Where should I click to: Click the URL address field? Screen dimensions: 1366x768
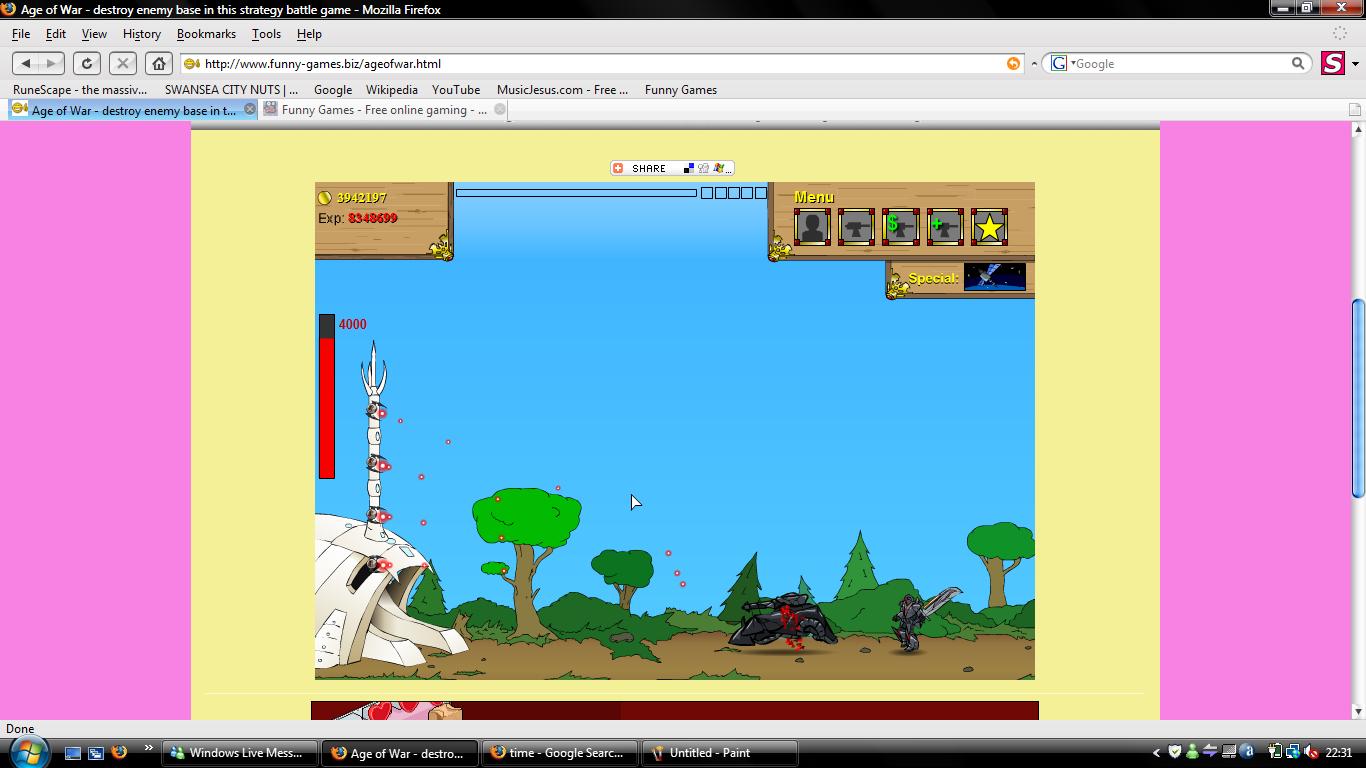(602, 63)
